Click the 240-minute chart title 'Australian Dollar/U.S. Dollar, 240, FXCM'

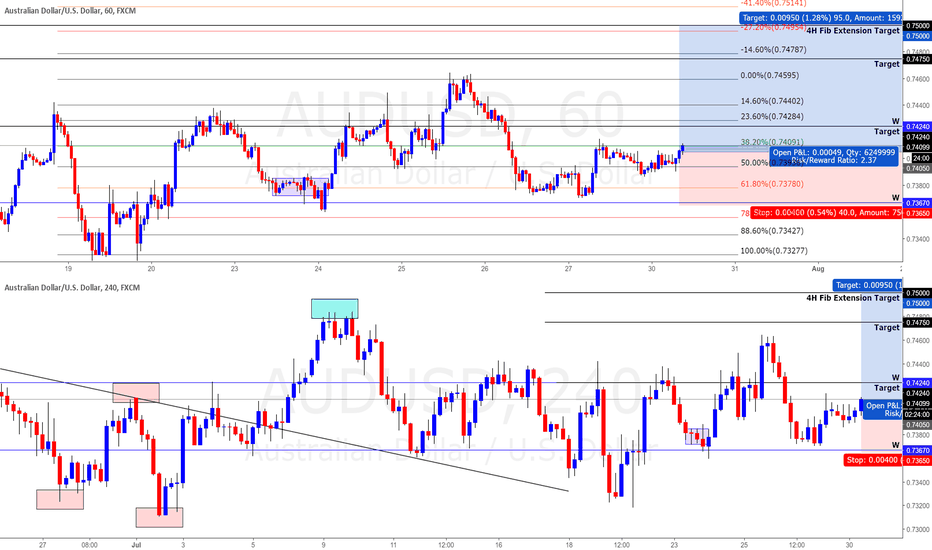pos(73,288)
